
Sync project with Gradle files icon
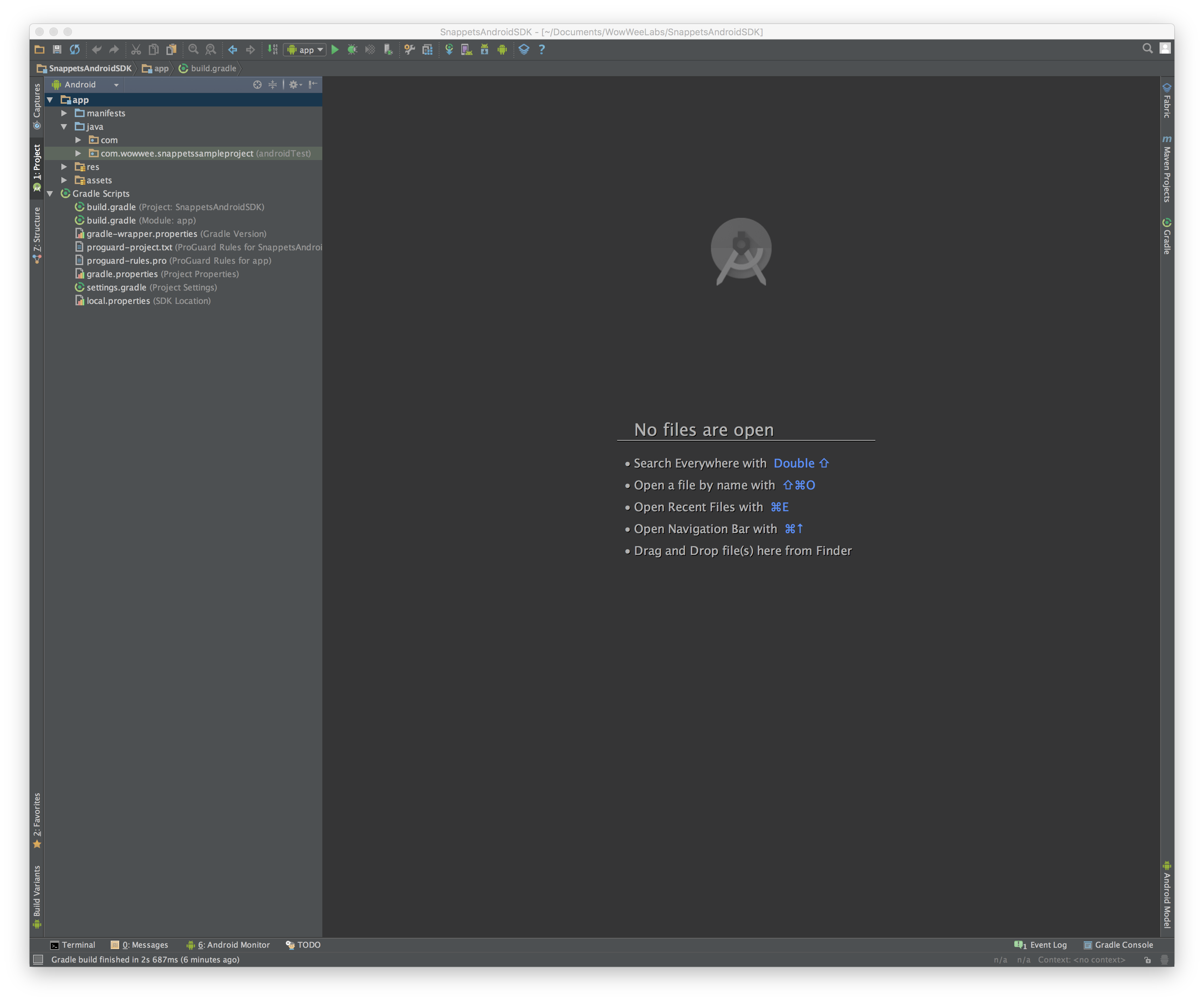449,50
